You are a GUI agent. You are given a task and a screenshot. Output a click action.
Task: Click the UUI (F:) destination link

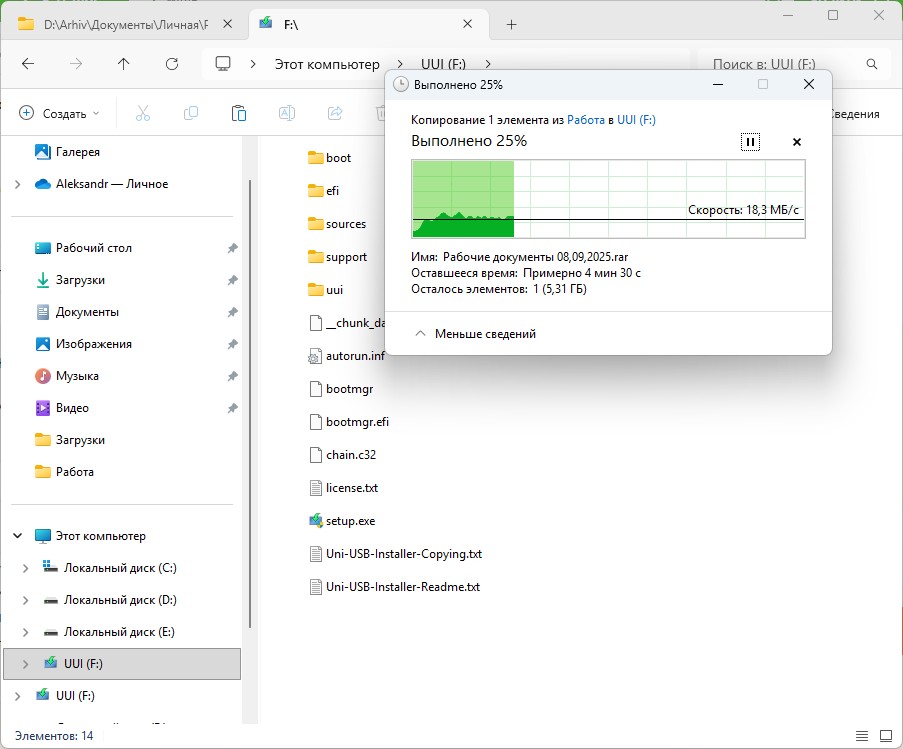[x=636, y=120]
